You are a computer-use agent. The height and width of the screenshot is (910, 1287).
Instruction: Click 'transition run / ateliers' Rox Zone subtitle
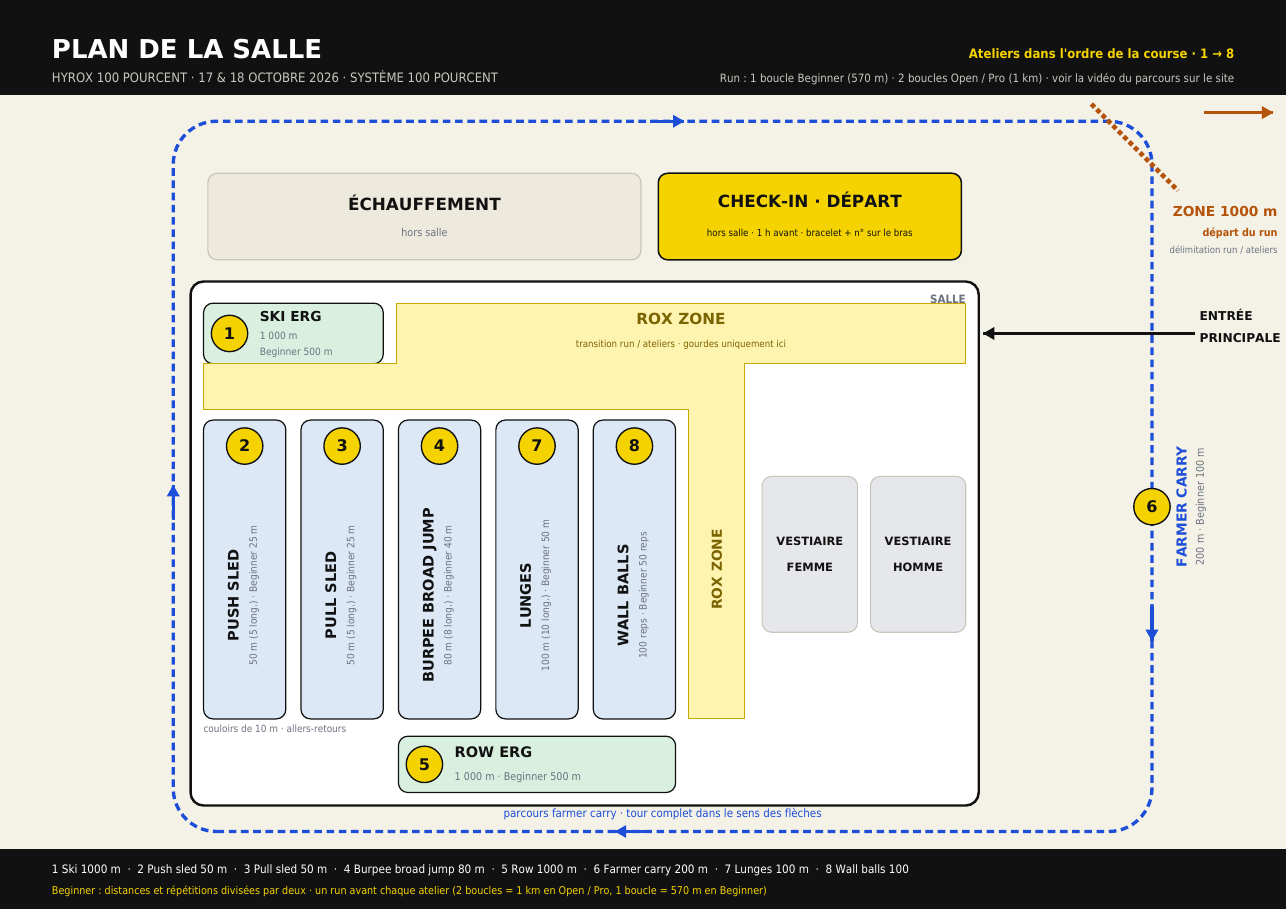tap(681, 344)
